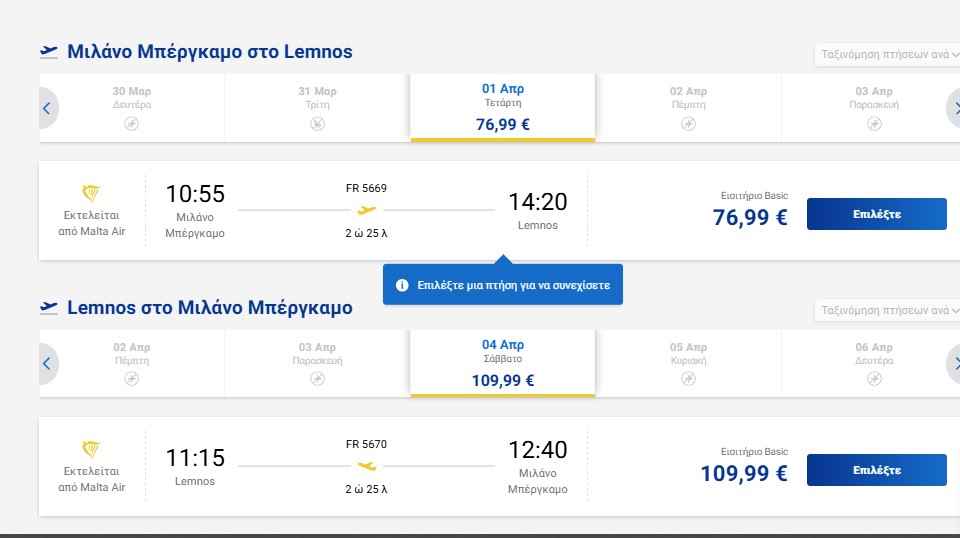The width and height of the screenshot is (960, 538).
Task: Click the outbound flight plane icon in header
Action: 49,51
